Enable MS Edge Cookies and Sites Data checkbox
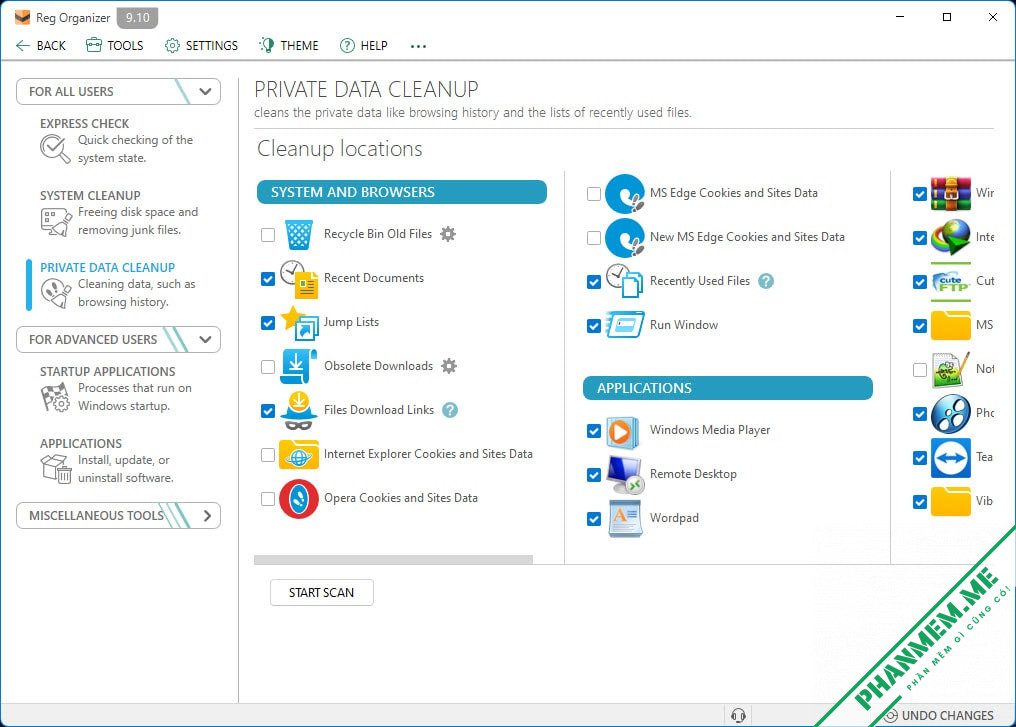This screenshot has height=727, width=1016. coord(594,194)
